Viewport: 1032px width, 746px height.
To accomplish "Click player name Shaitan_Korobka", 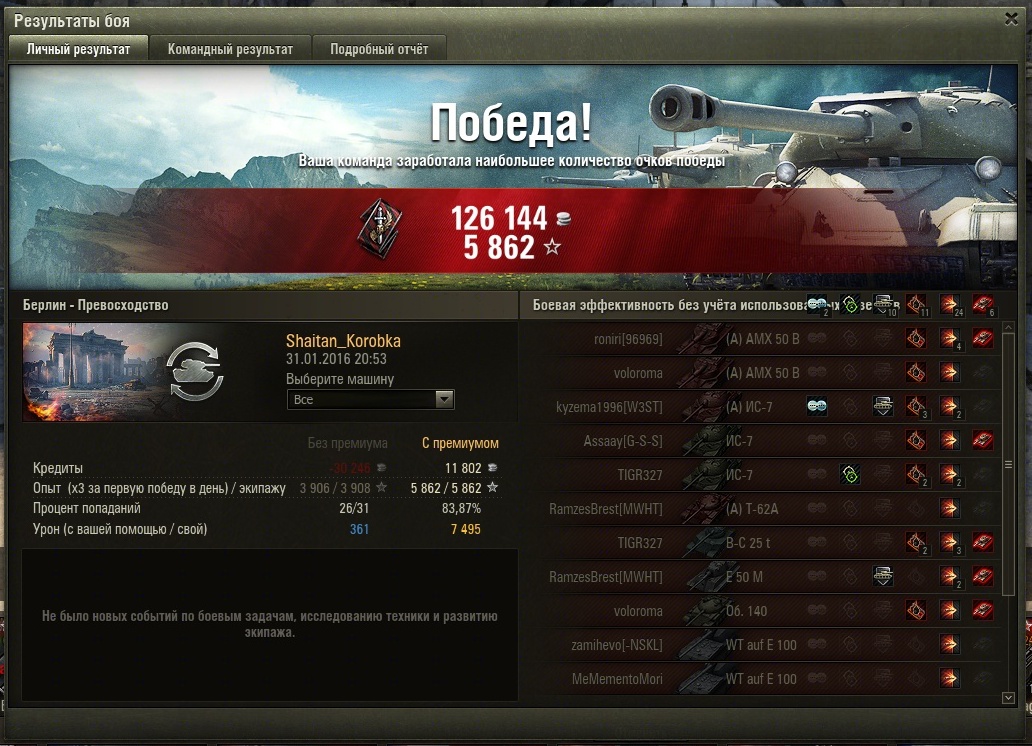I will pos(343,341).
